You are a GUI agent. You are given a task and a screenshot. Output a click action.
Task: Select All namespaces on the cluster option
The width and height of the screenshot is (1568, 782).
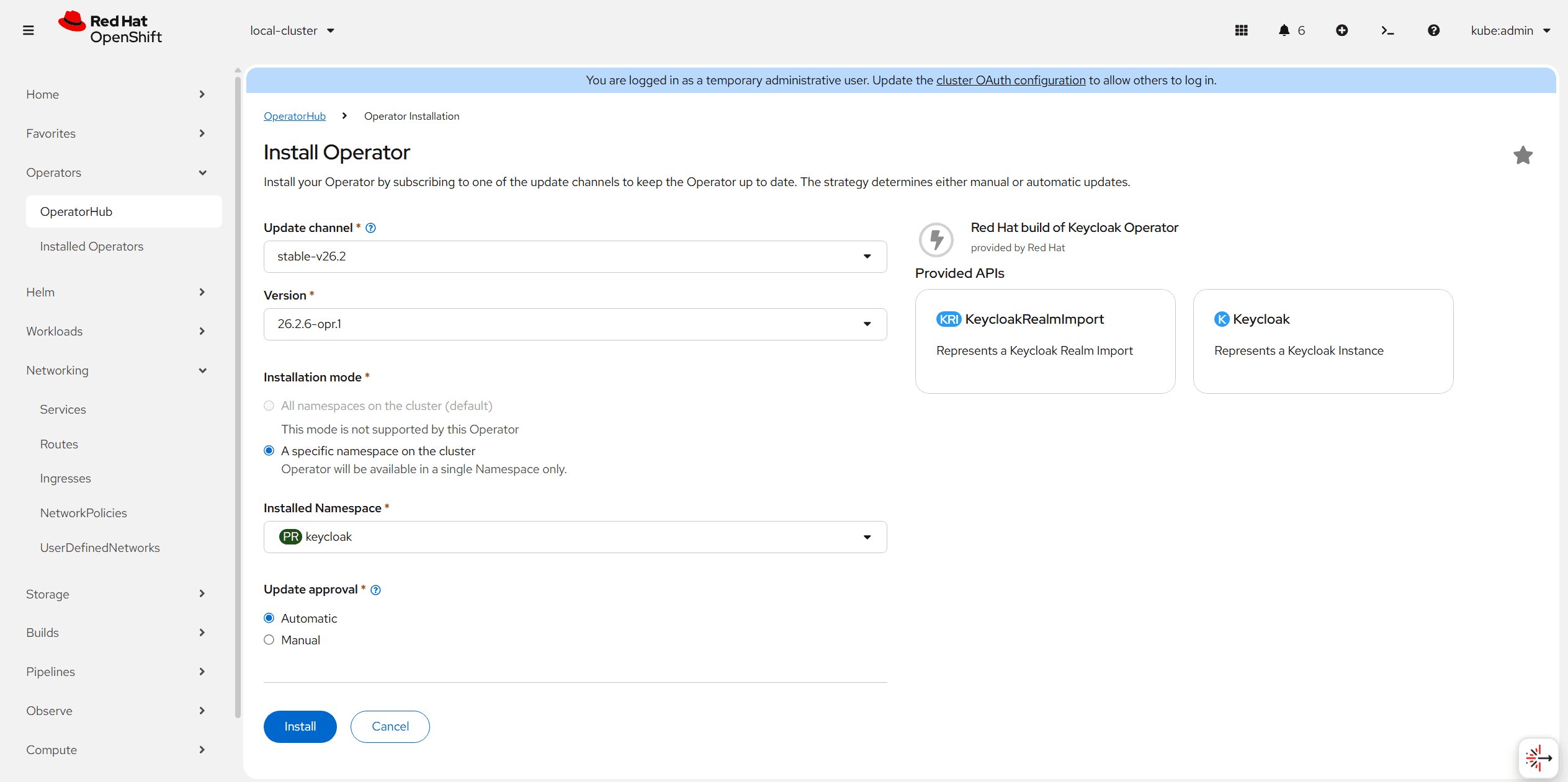(x=269, y=406)
